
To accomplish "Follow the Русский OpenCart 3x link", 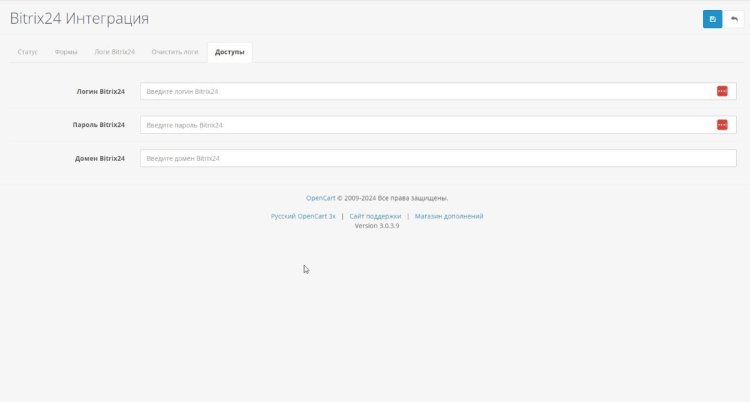I will [x=303, y=216].
